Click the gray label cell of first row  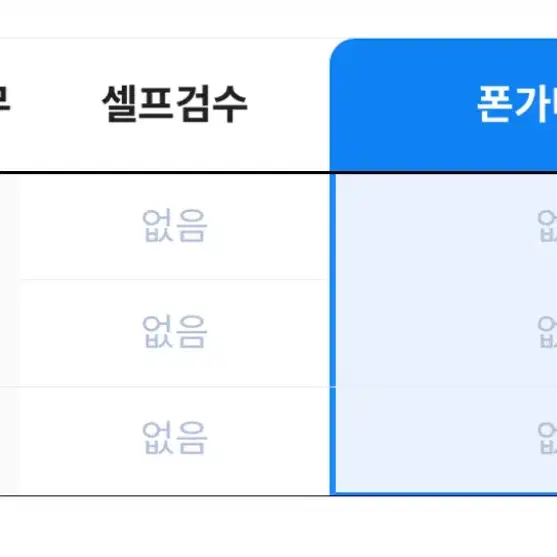point(9,227)
